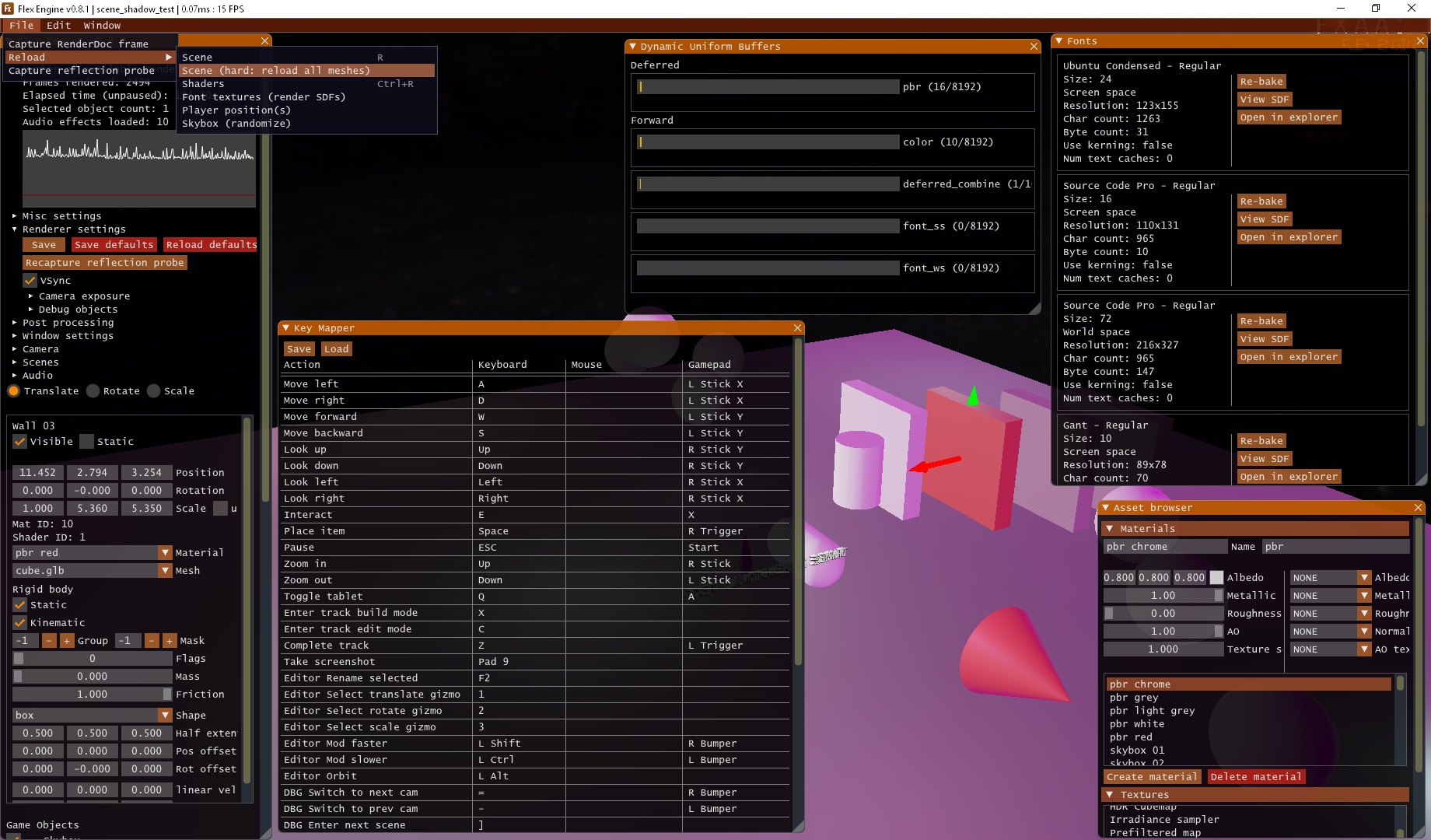This screenshot has width=1431, height=840.
Task: Click plus stepper next to Group
Action: click(x=67, y=641)
